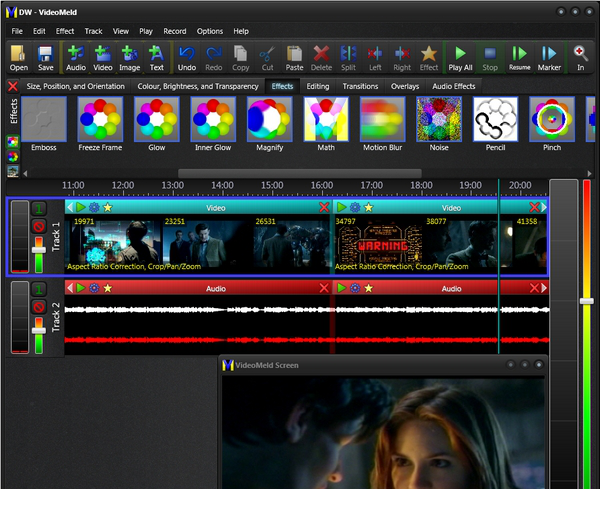
Task: Click the Redo toolbar icon
Action: tap(214, 58)
